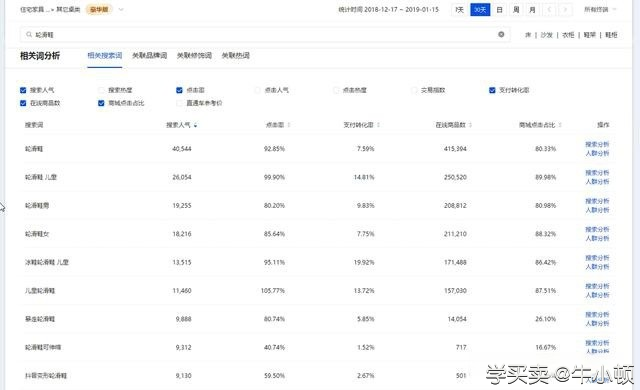This screenshot has height=390, width=640.
Task: Sort by the 搜索人气 column arrow
Action: pyautogui.click(x=196, y=125)
